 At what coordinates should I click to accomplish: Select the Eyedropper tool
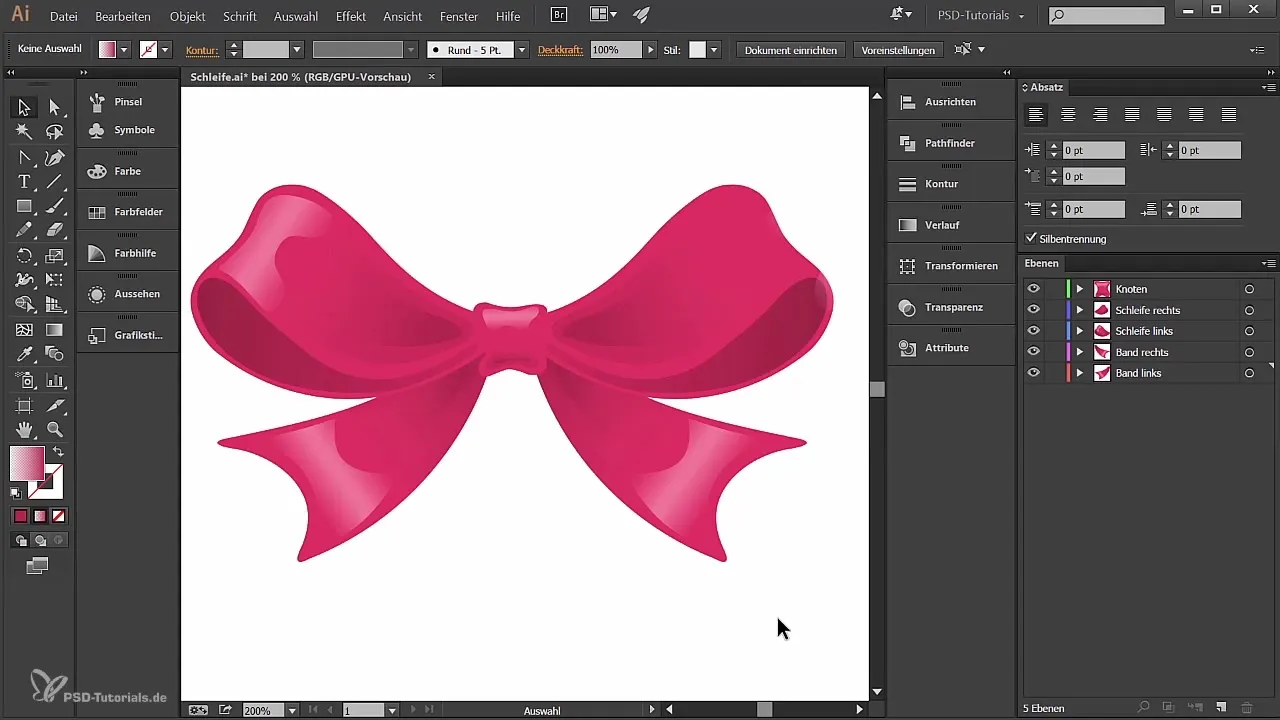pos(24,354)
